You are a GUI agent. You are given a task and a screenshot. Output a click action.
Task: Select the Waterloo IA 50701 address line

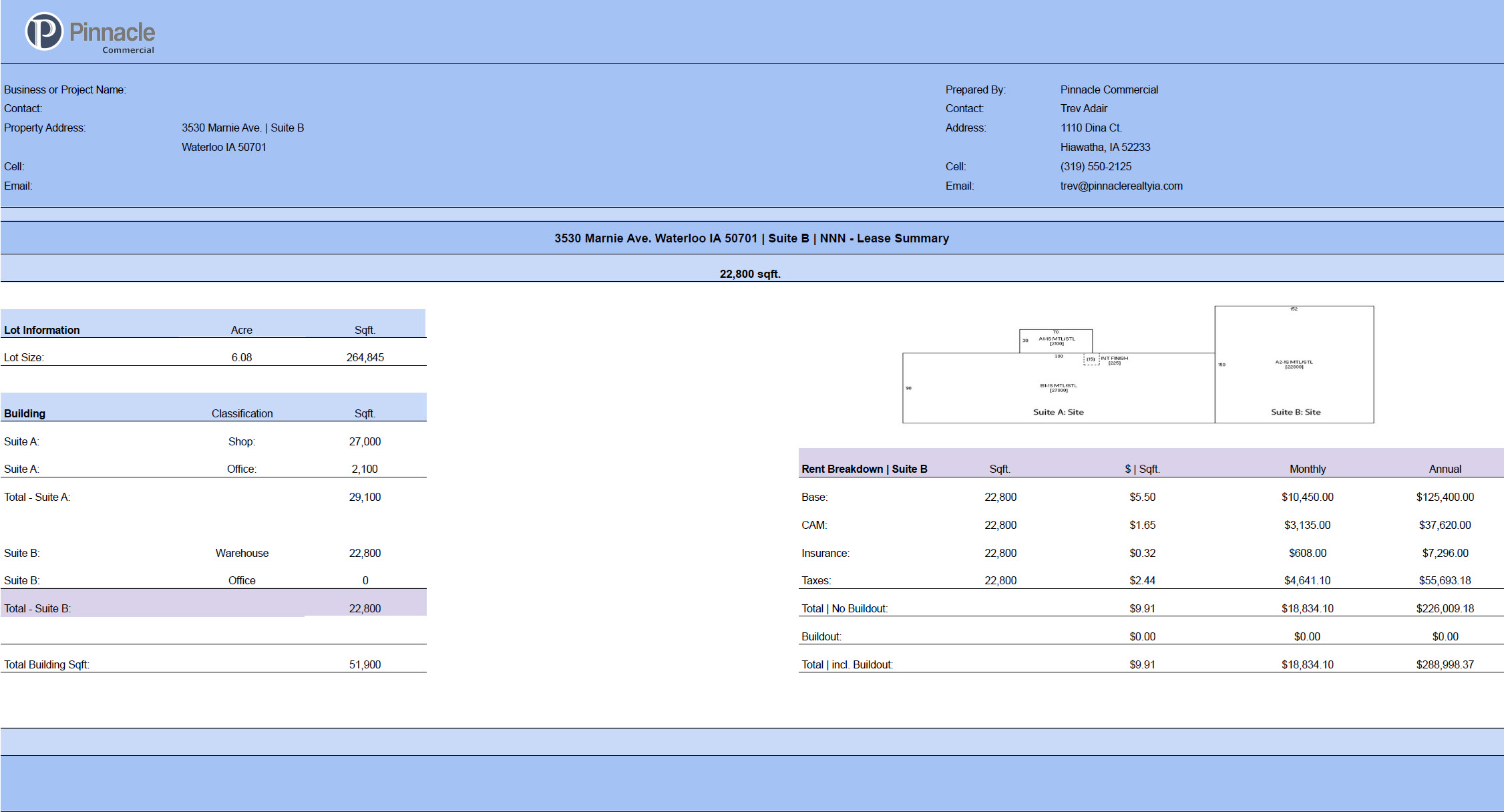pos(224,147)
